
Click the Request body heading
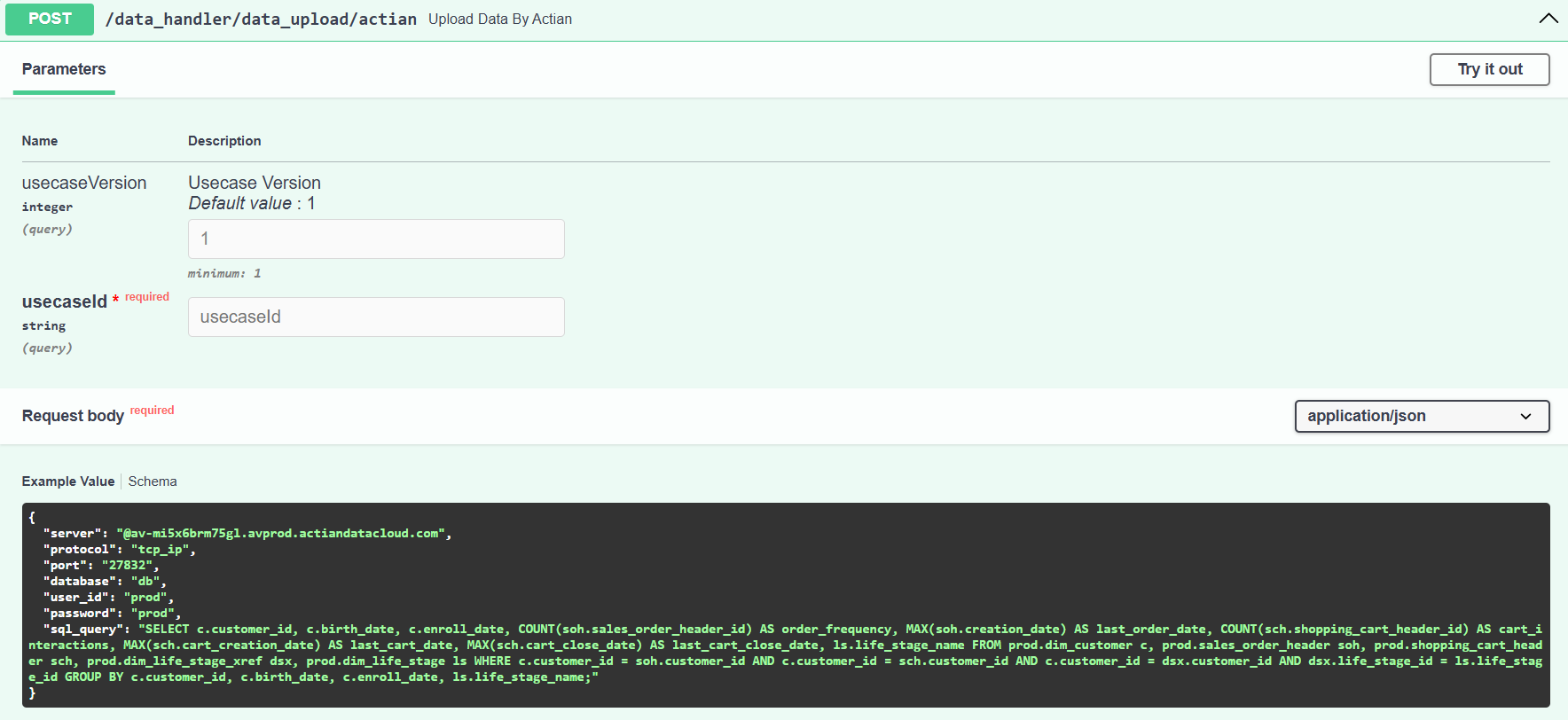[x=73, y=416]
